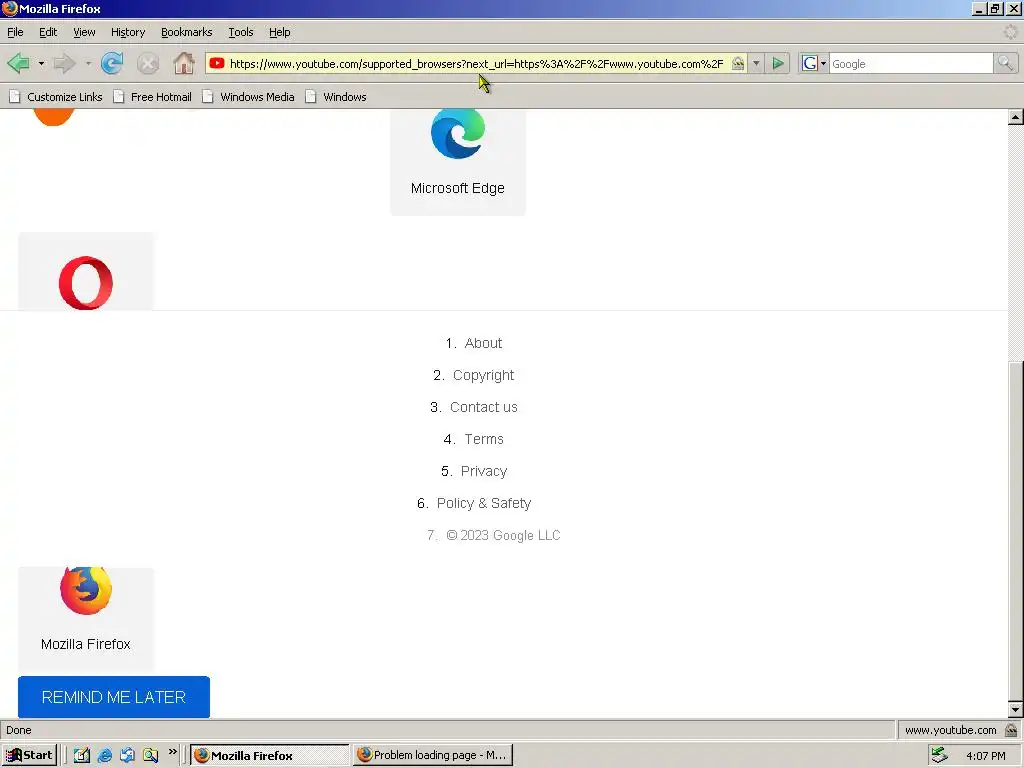Open the Help menu
Viewport: 1024px width, 768px height.
[x=280, y=32]
